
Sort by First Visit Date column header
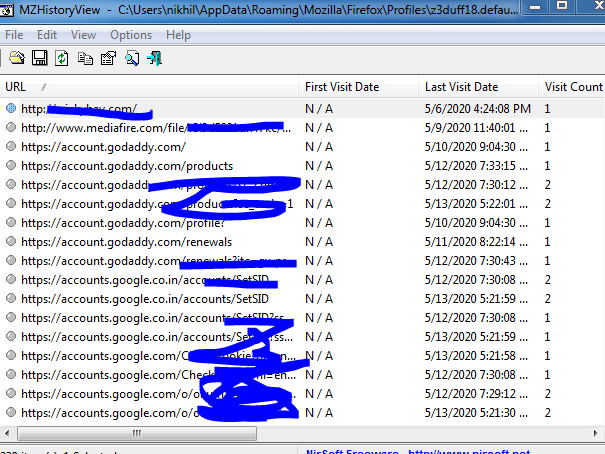358,87
